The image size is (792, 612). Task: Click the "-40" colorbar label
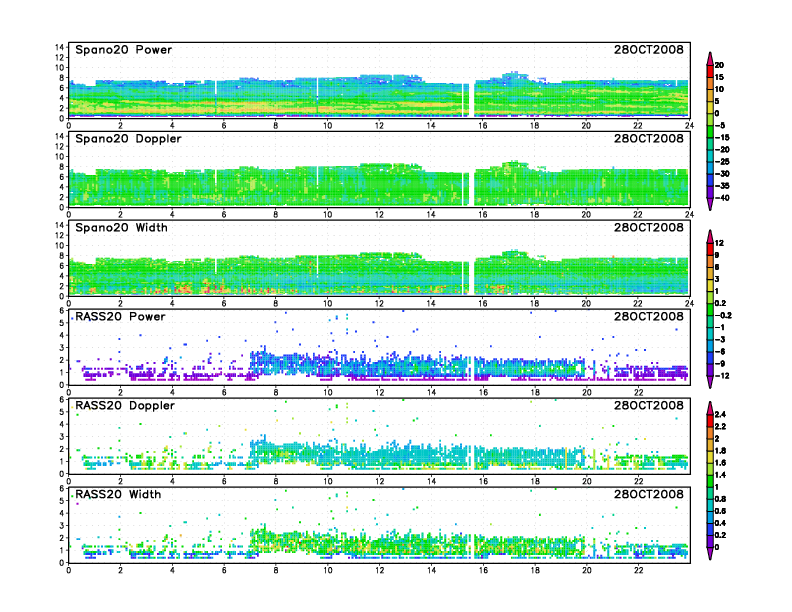(x=722, y=198)
